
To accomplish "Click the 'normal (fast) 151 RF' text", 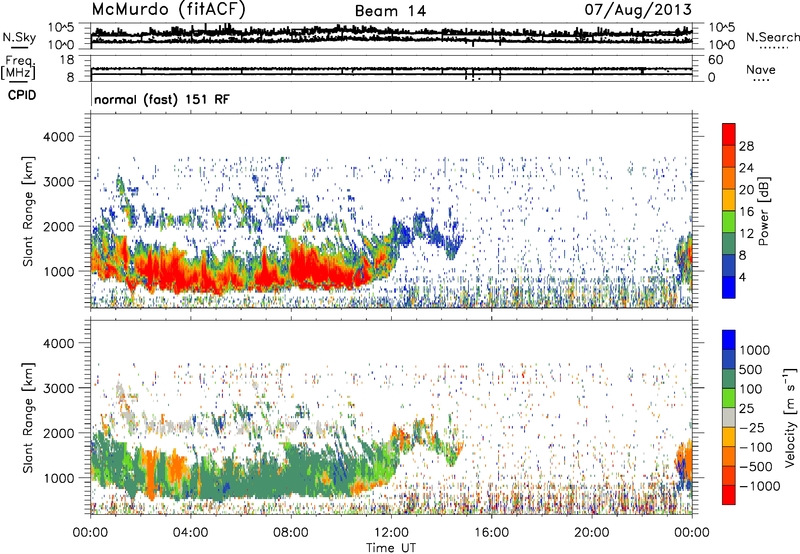I will pos(162,99).
